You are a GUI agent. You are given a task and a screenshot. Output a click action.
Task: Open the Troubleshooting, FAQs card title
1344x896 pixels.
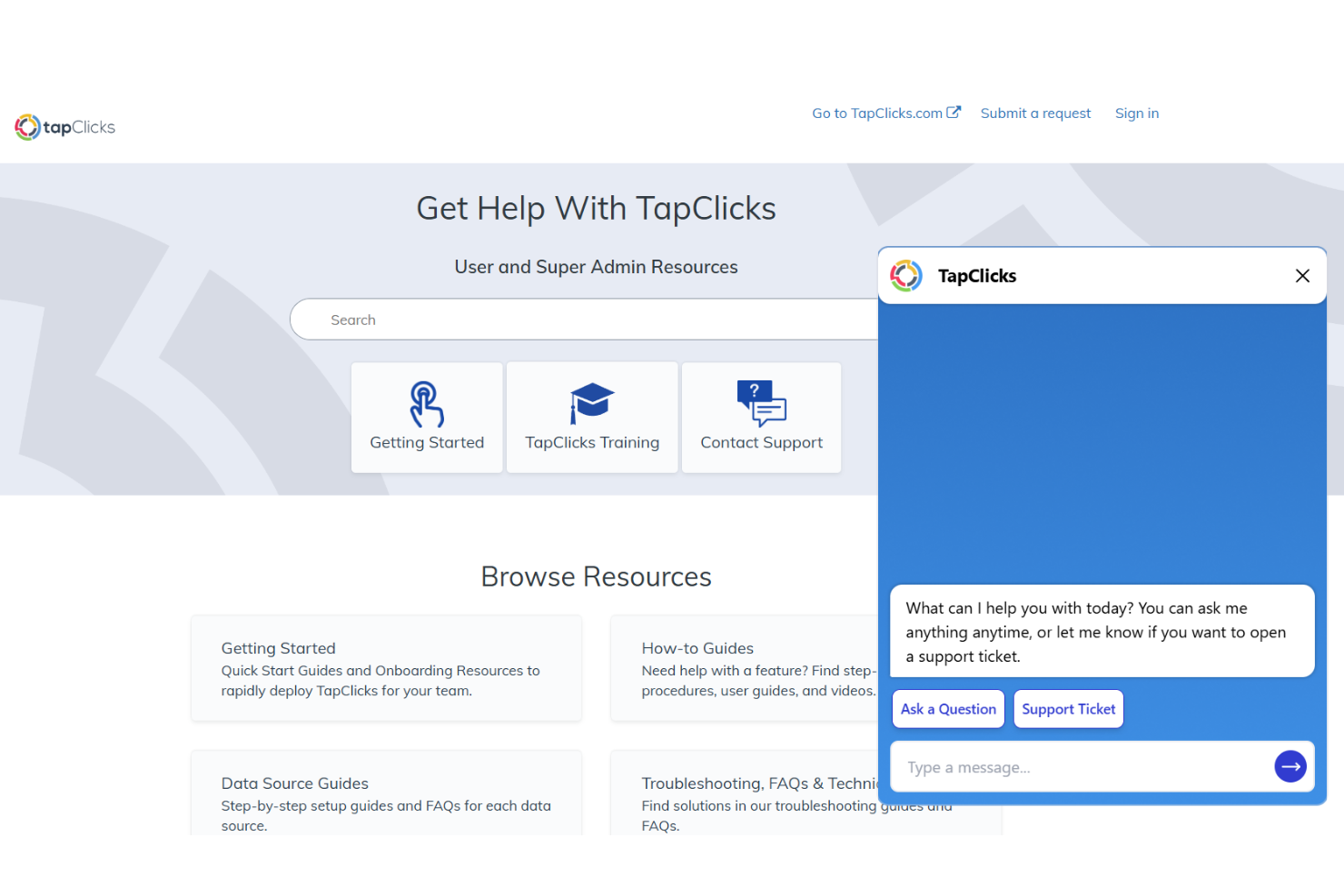[x=759, y=783]
